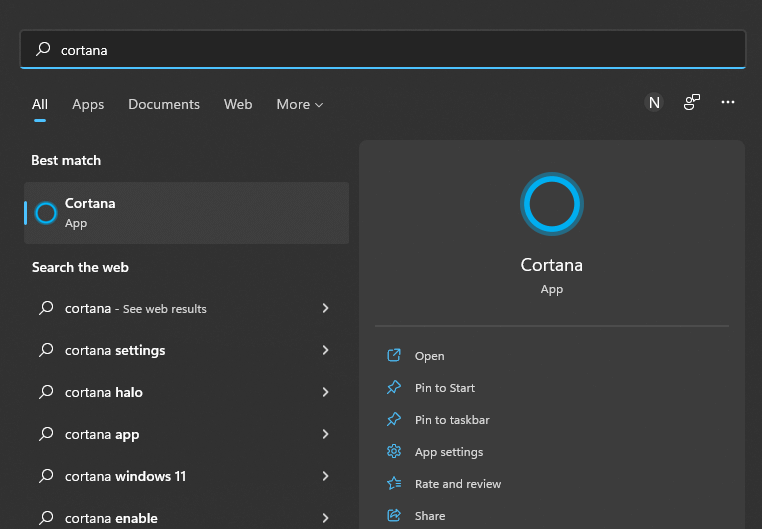Switch to the Apps tab
The height and width of the screenshot is (529, 762).
click(88, 104)
